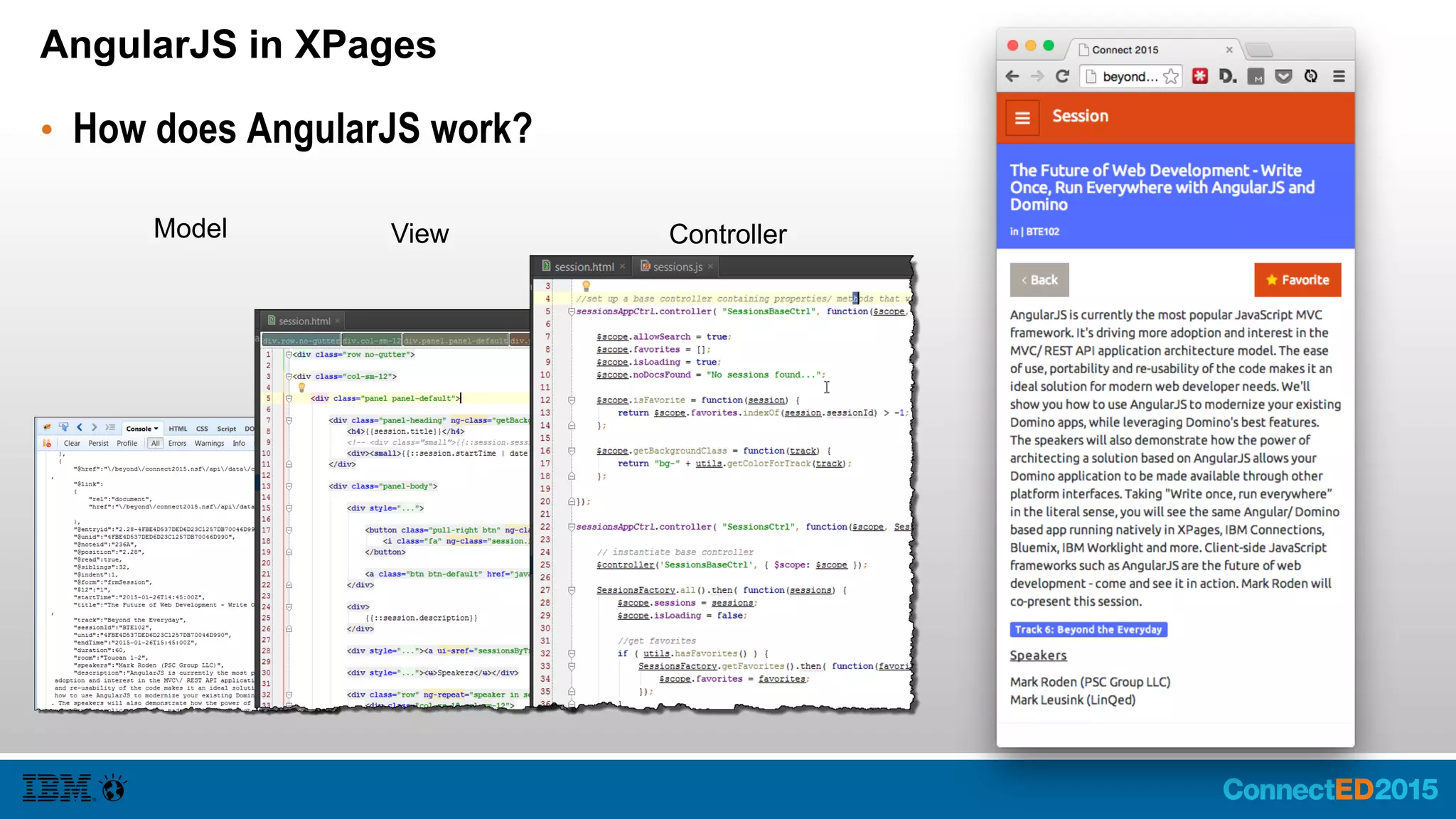This screenshot has width=1456, height=819.
Task: Collapse the panel-heading div on line 7
Action: 289,420
